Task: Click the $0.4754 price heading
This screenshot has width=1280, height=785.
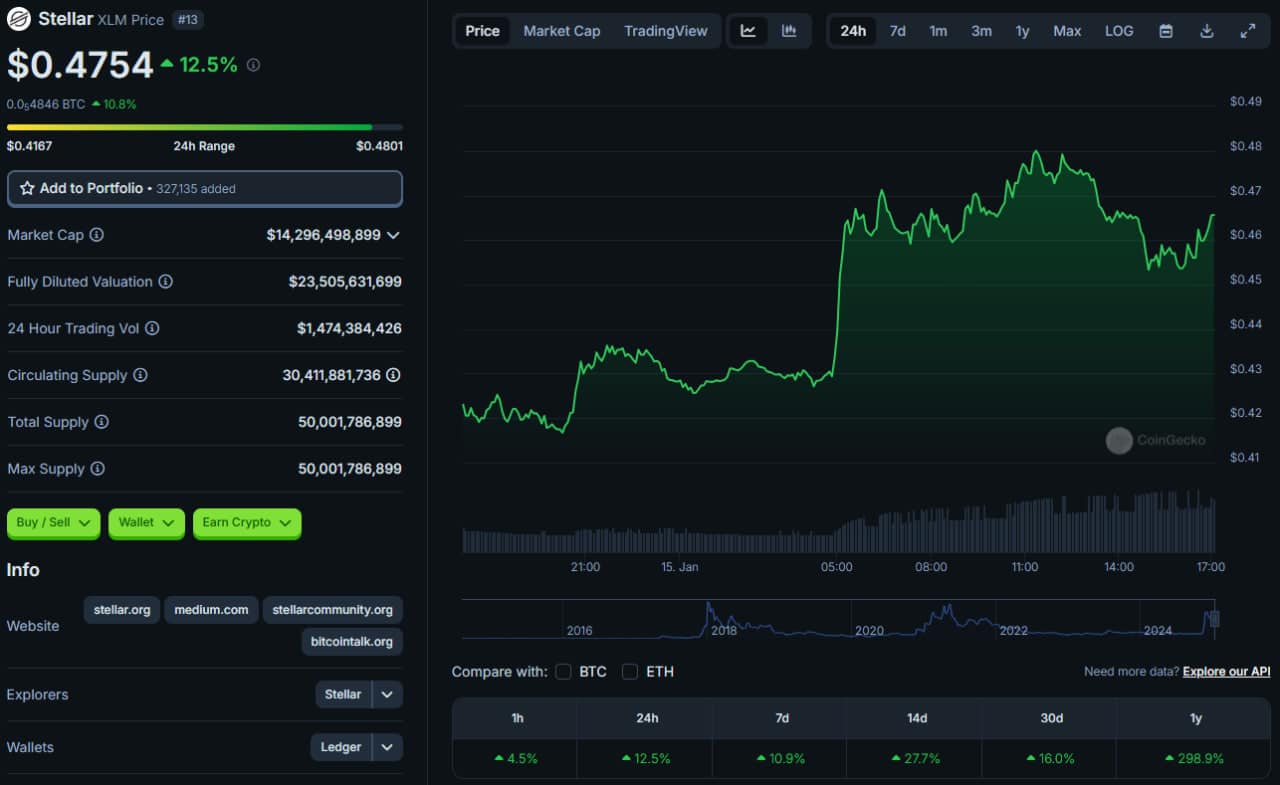Action: click(80, 64)
